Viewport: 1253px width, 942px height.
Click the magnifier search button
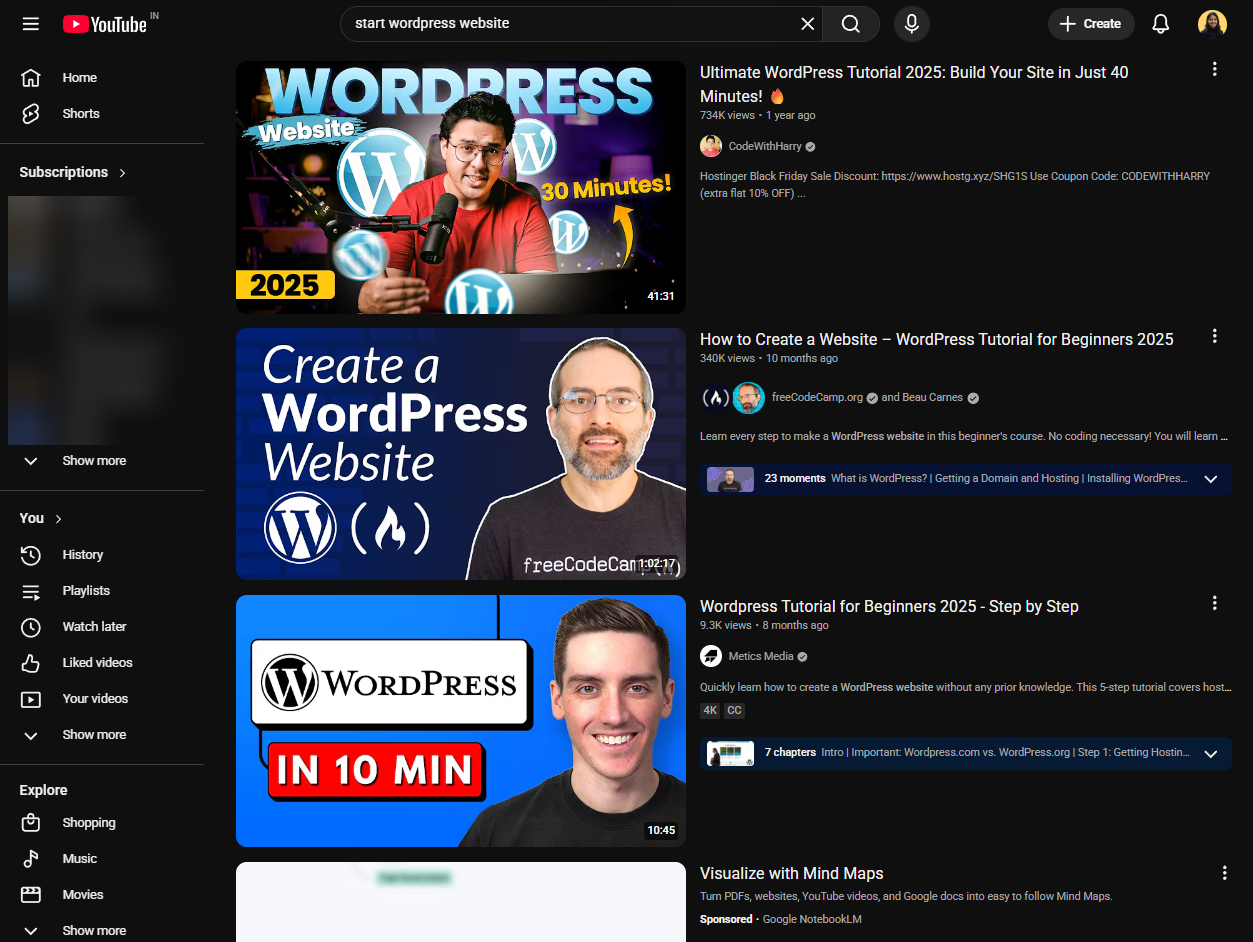click(x=850, y=24)
